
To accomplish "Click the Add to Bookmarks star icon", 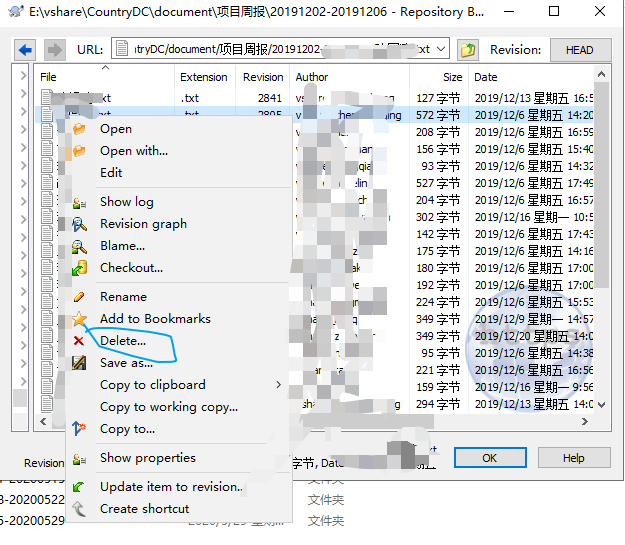I will pyautogui.click(x=79, y=319).
